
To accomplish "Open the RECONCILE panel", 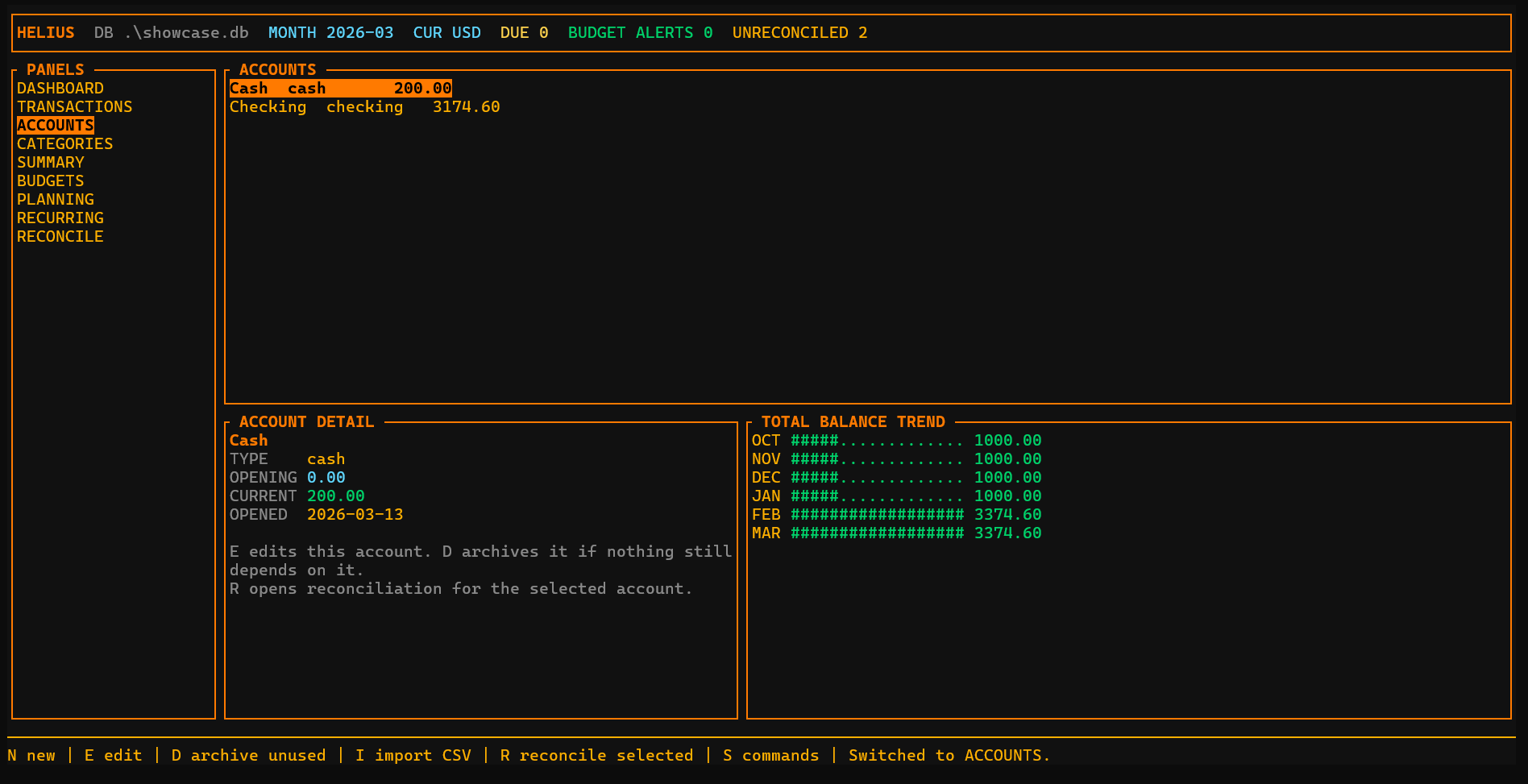I will (x=60, y=236).
